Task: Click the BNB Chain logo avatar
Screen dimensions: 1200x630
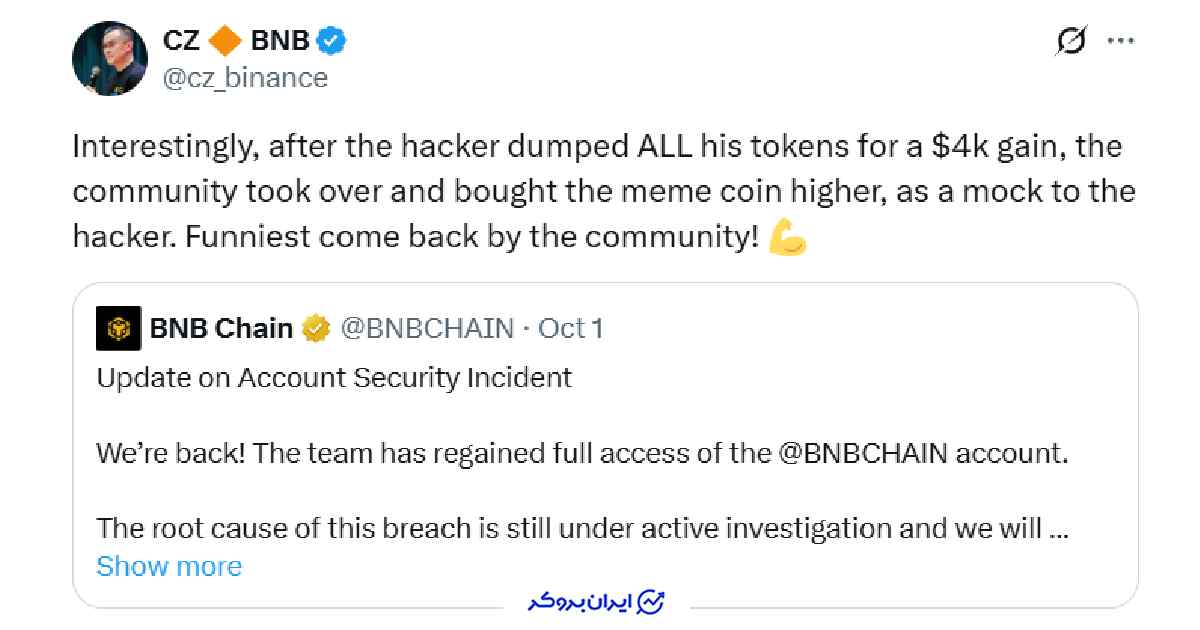Action: pos(118,328)
